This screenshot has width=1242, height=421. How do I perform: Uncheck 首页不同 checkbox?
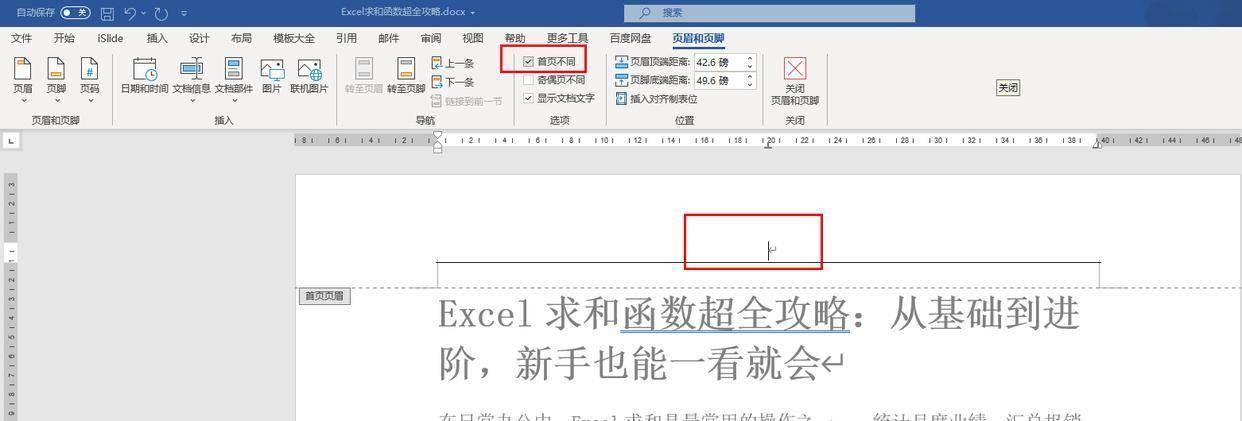529,62
